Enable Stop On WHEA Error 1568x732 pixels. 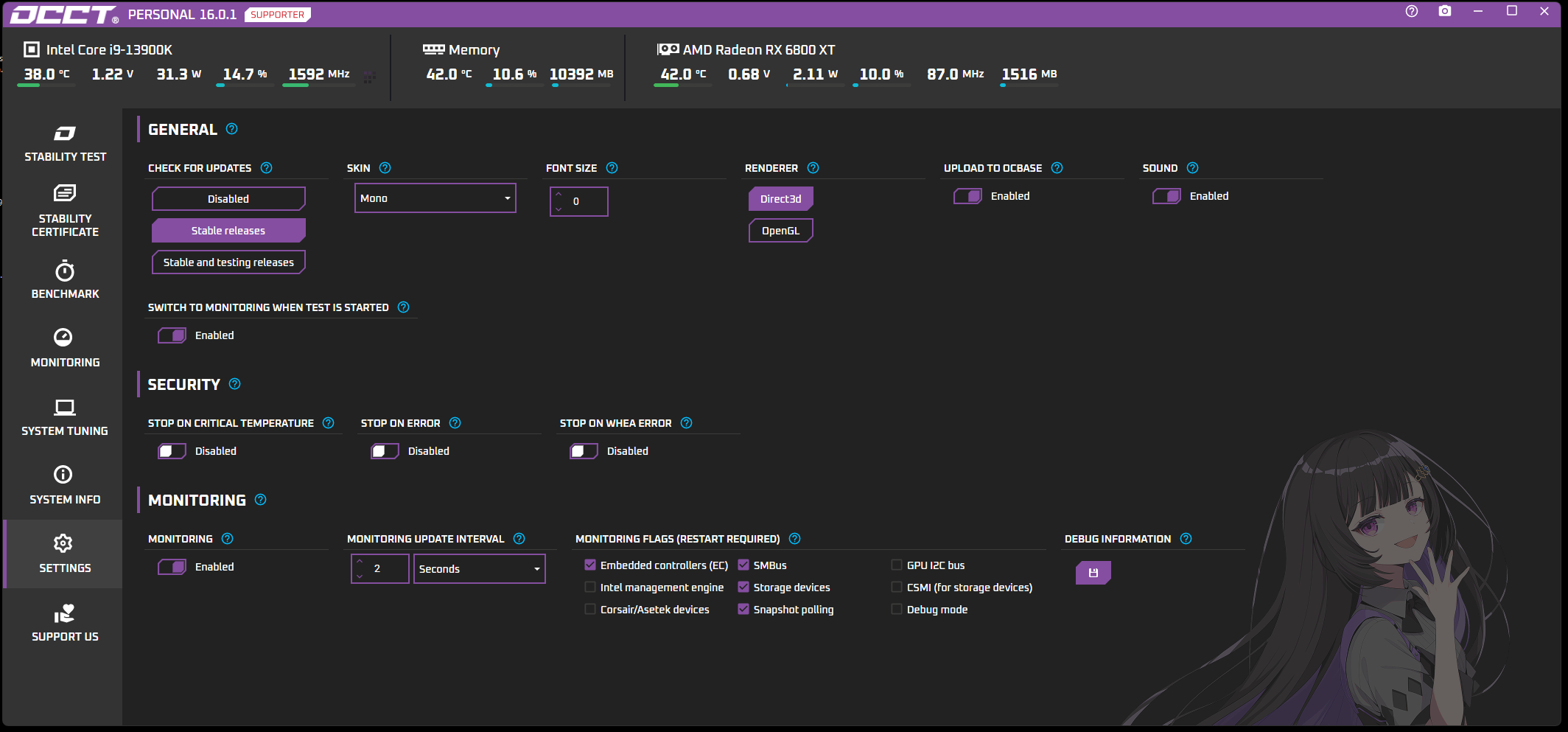584,451
